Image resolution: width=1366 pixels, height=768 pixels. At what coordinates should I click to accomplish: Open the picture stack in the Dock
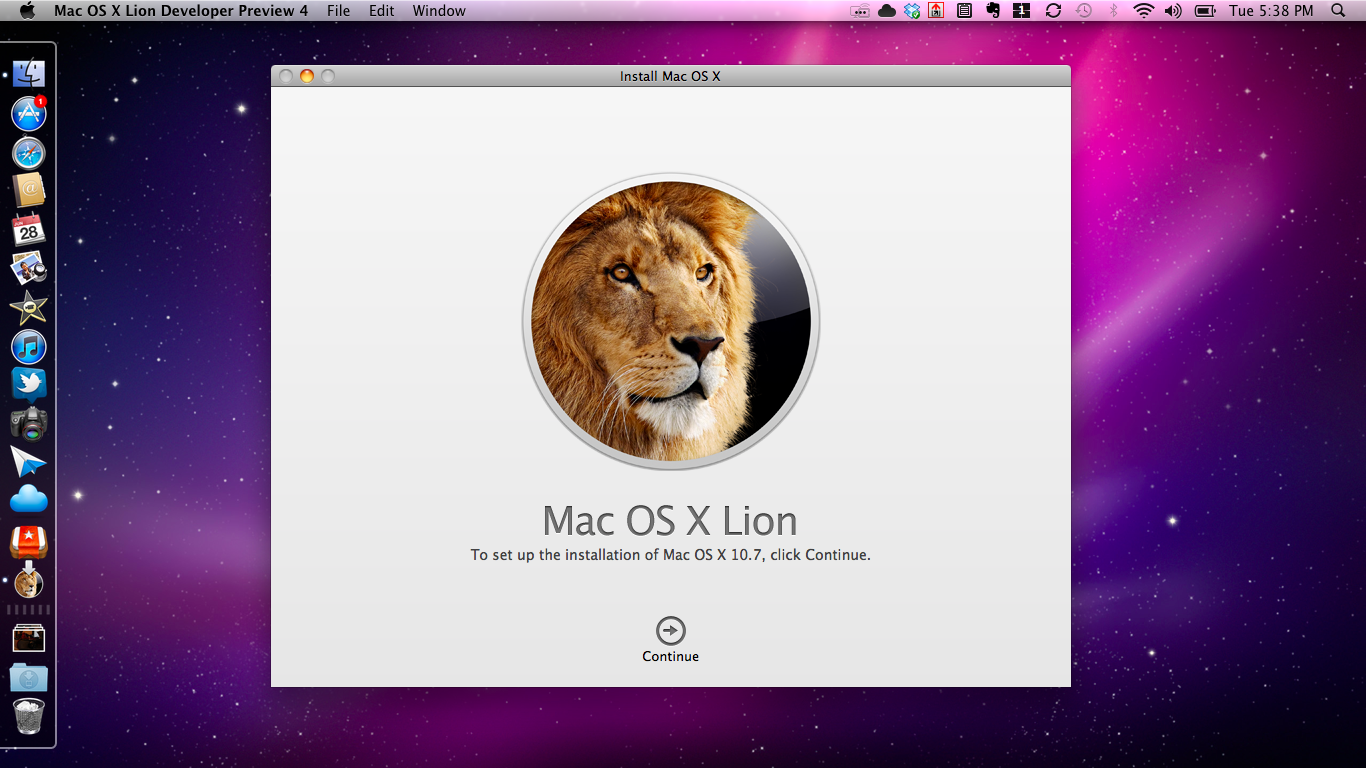(x=29, y=638)
